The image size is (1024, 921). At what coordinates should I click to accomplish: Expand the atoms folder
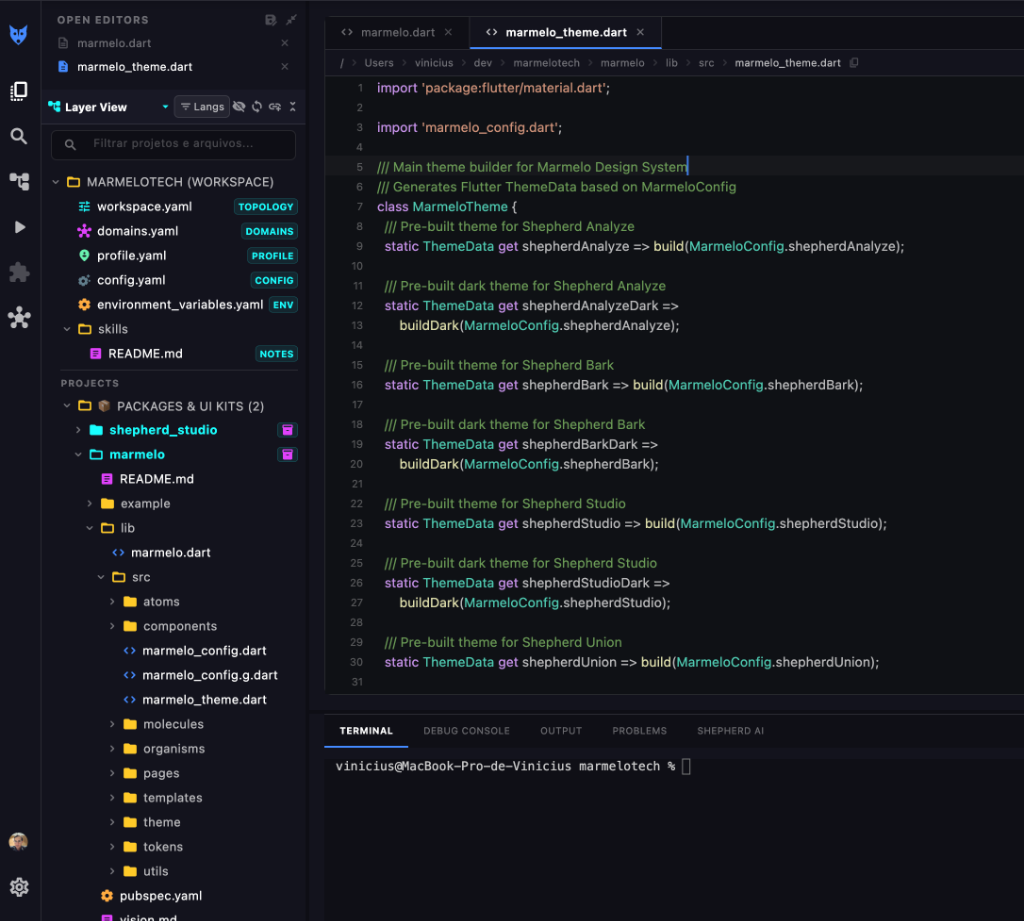pyautogui.click(x=112, y=602)
